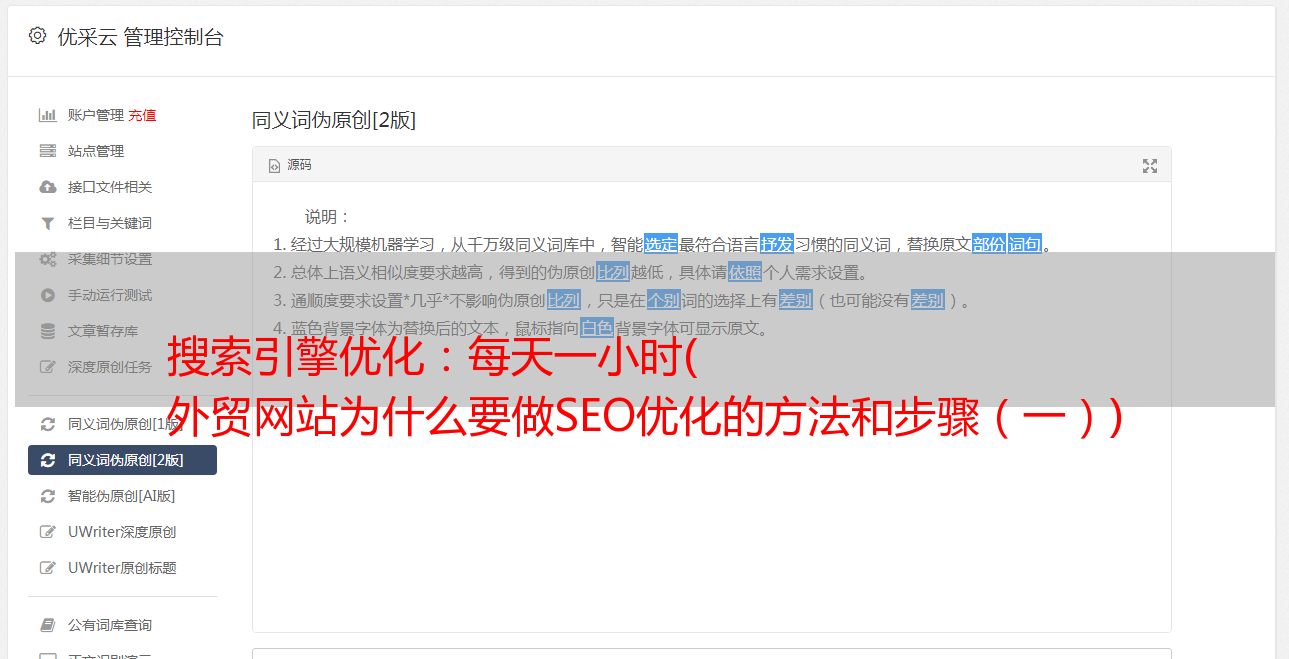Screen dimensions: 1289x659
Task: Click the server icon beside 站点管理
Action: click(47, 151)
